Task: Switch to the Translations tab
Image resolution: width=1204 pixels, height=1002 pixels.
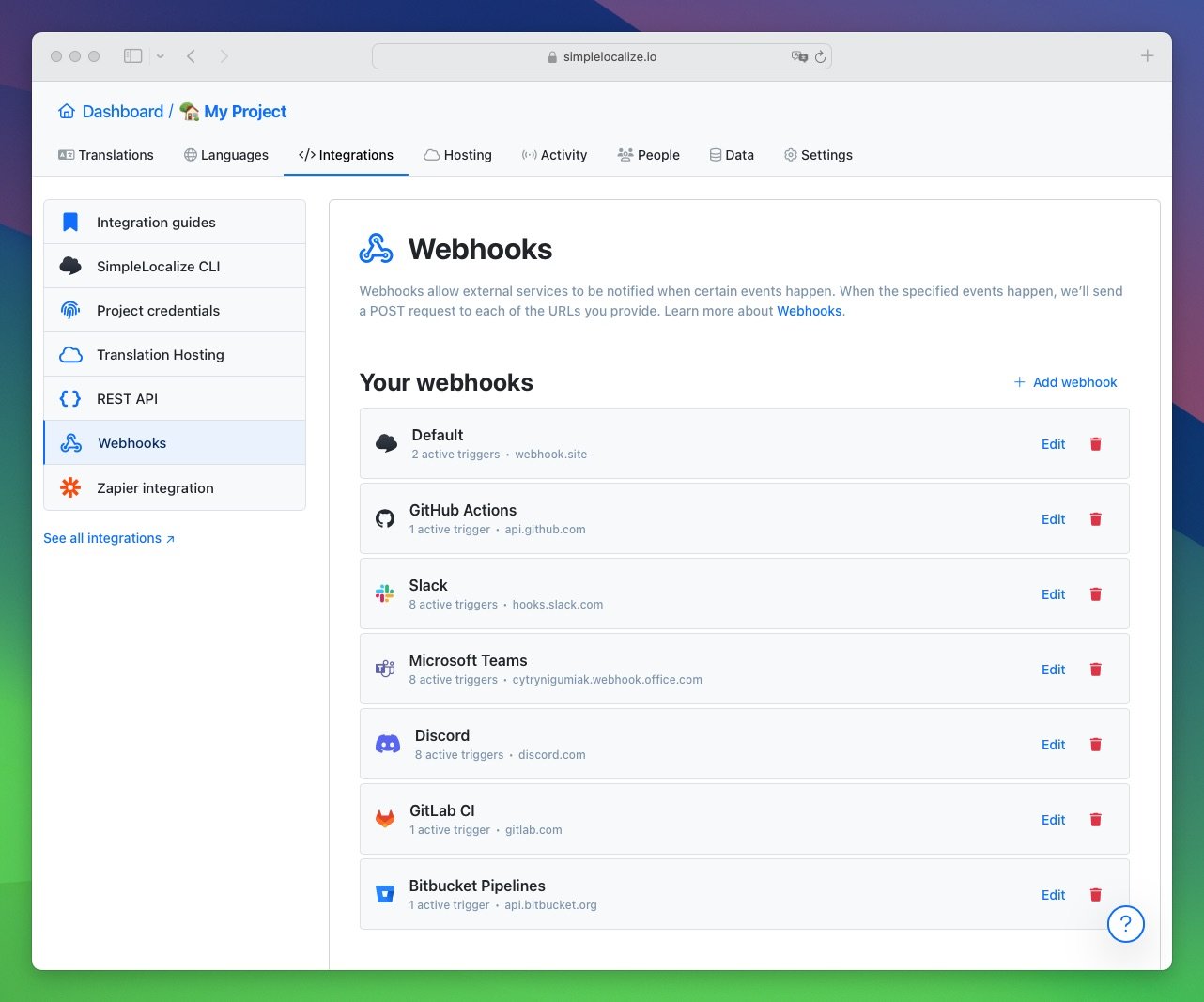Action: pyautogui.click(x=106, y=155)
